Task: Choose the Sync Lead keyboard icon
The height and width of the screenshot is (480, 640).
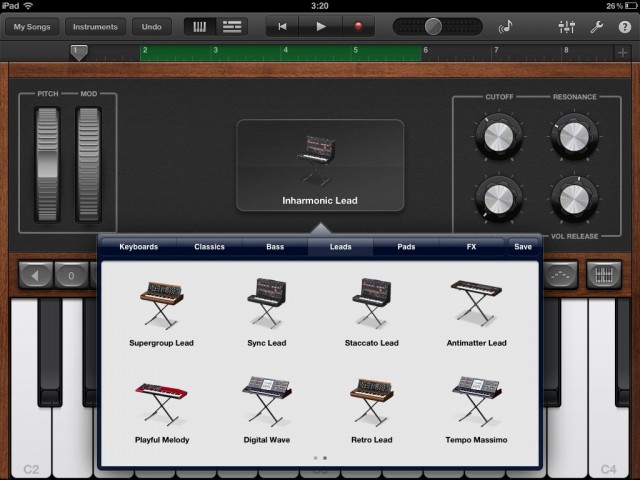Action: [x=266, y=303]
